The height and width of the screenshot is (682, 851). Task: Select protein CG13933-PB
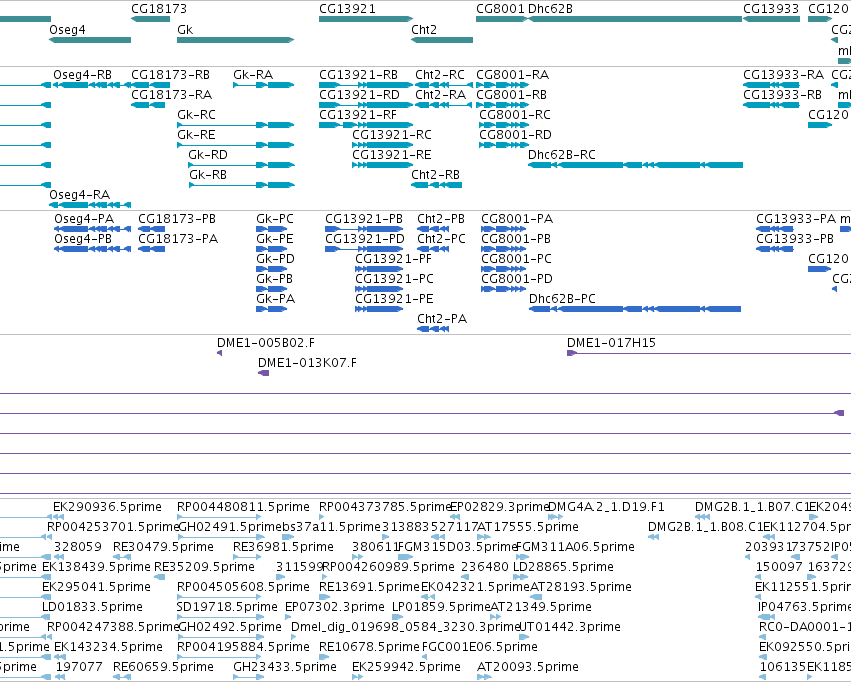pyautogui.click(x=795, y=239)
